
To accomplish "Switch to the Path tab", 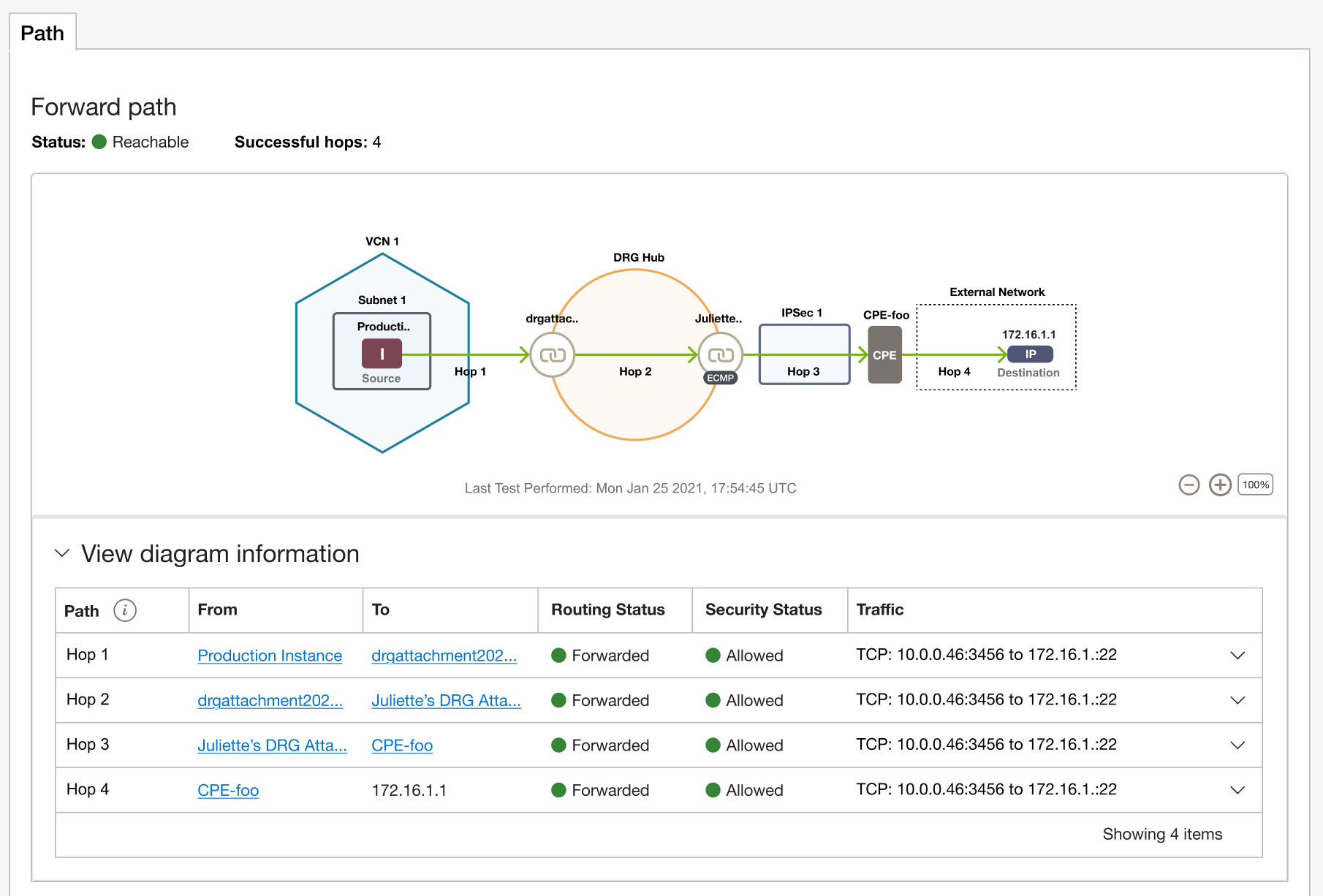I will (x=42, y=32).
